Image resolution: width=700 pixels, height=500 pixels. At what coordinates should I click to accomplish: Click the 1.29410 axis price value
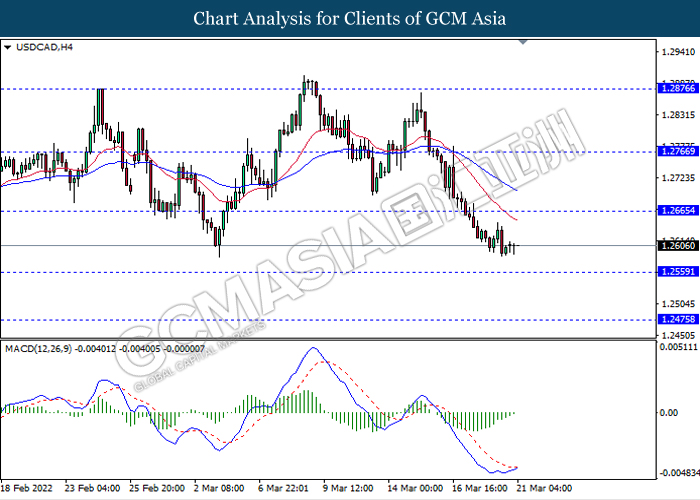click(678, 52)
